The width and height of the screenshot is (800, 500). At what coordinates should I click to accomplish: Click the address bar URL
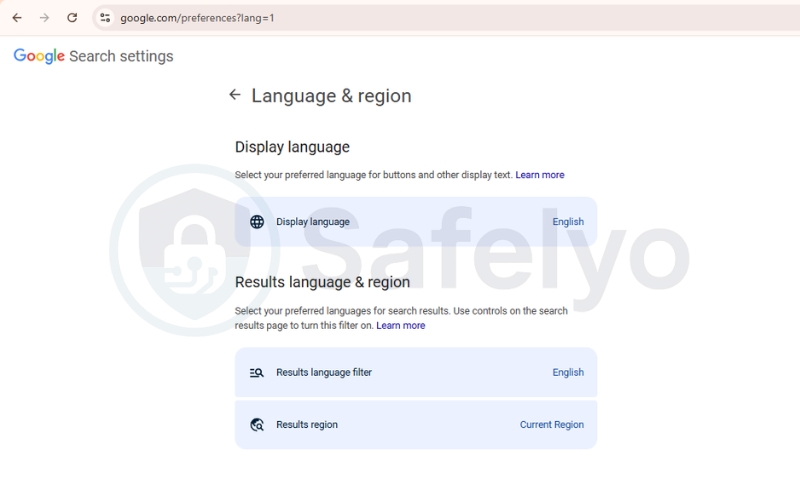(197, 18)
